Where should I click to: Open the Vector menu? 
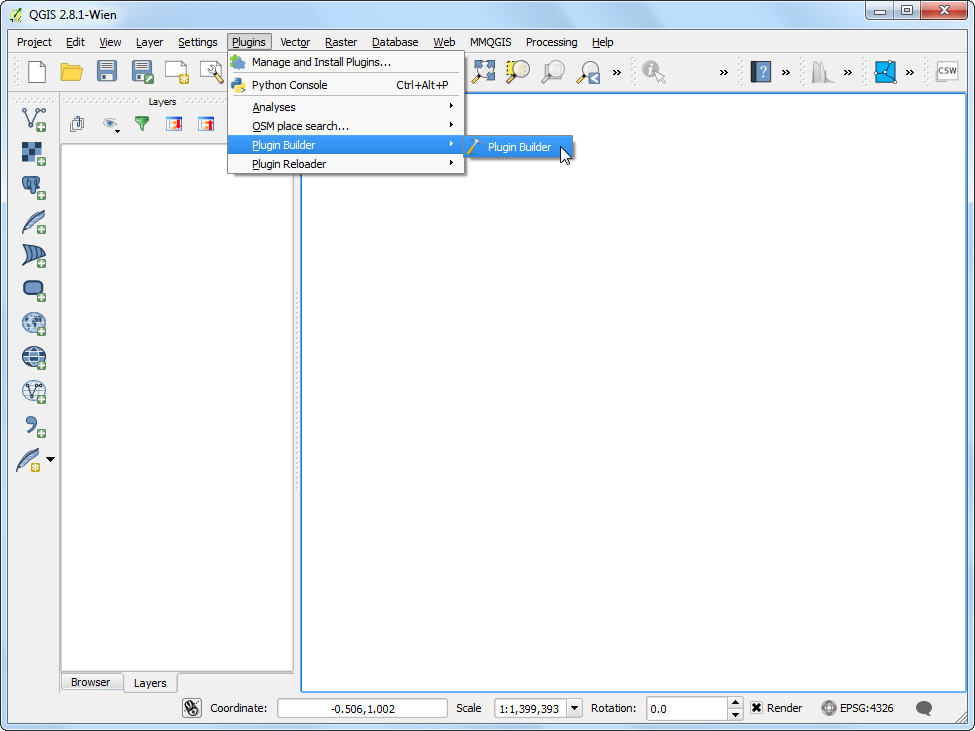[295, 42]
